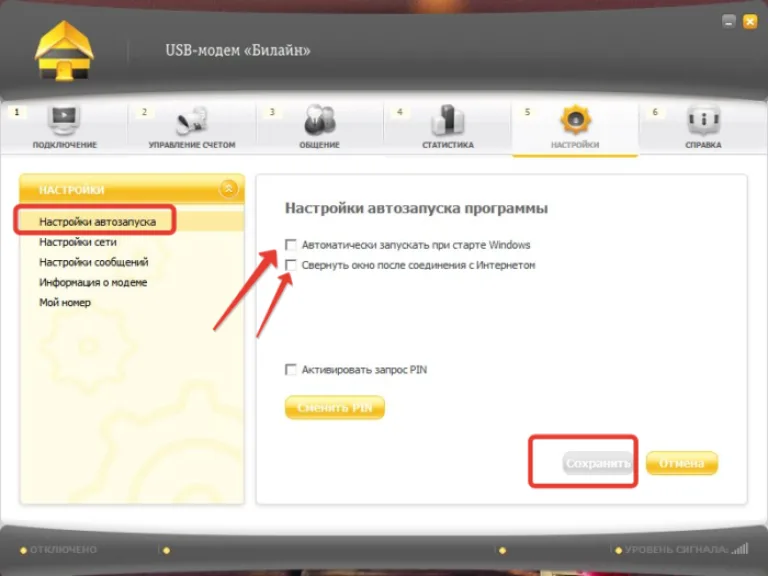The image size is (768, 576).
Task: Open the Справка info icon
Action: (x=703, y=119)
